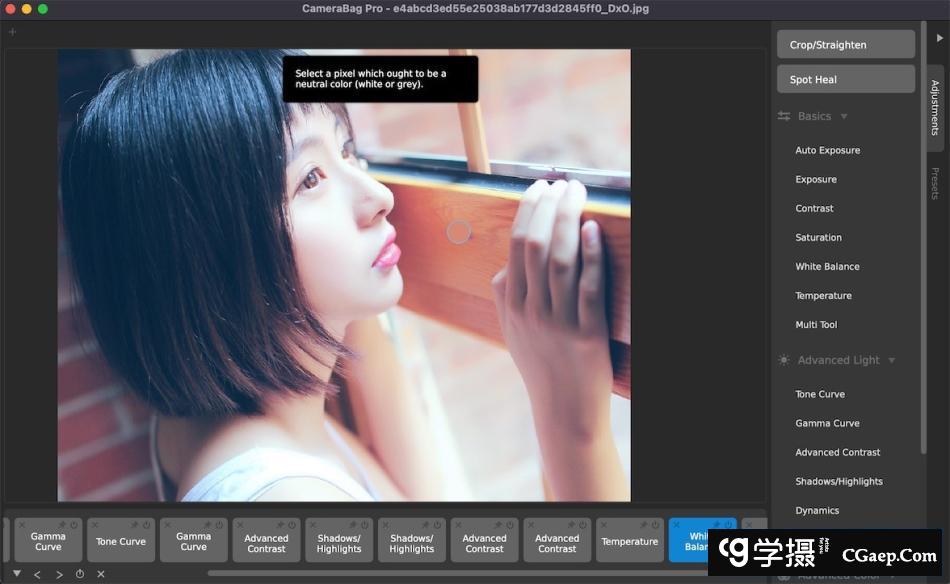
Task: Select the Adjustments side tab
Action: click(935, 108)
